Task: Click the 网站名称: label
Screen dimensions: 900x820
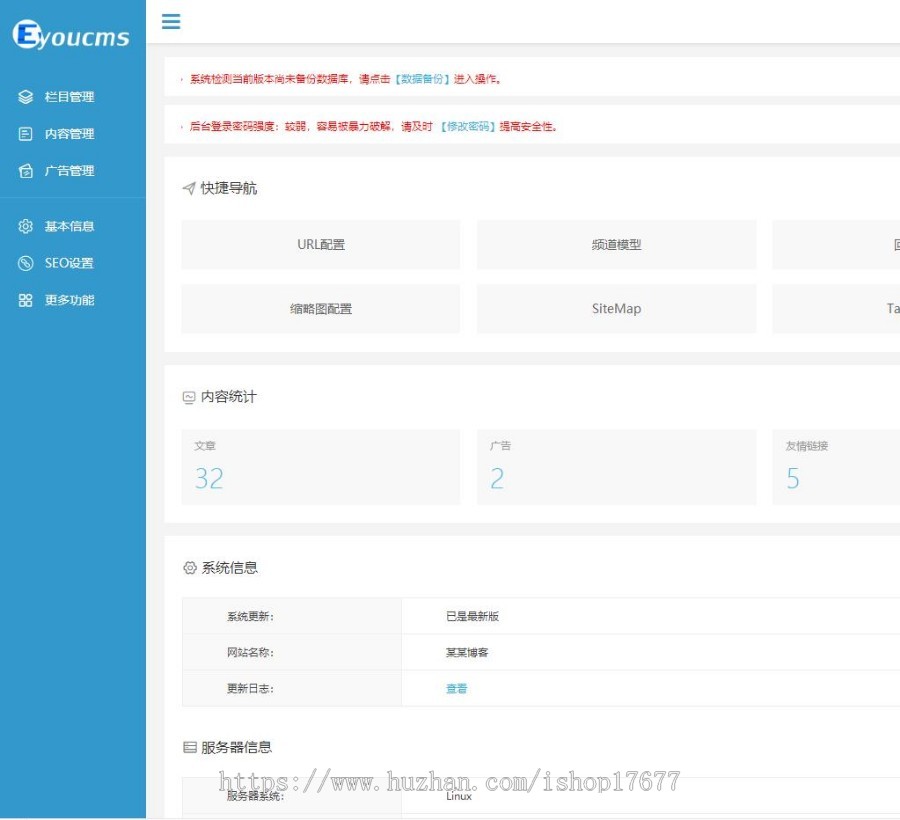Action: click(250, 652)
